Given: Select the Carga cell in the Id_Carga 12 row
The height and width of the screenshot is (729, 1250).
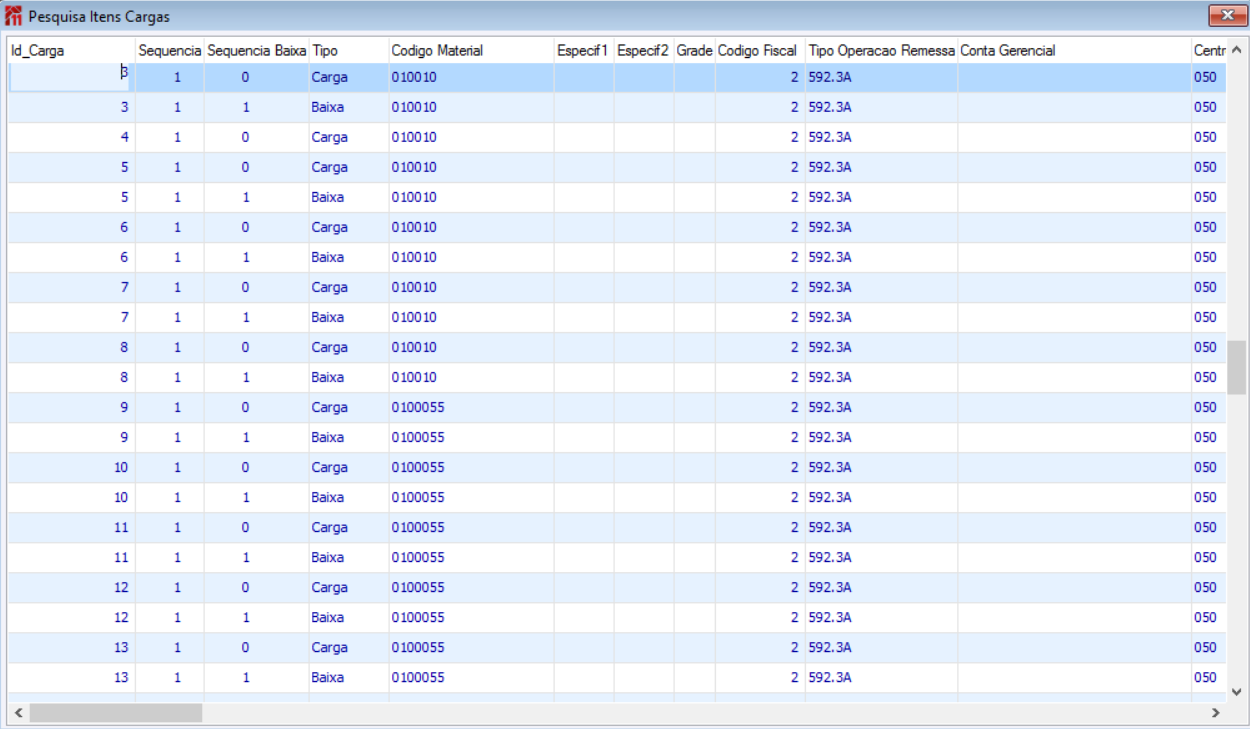Looking at the screenshot, I should 349,587.
